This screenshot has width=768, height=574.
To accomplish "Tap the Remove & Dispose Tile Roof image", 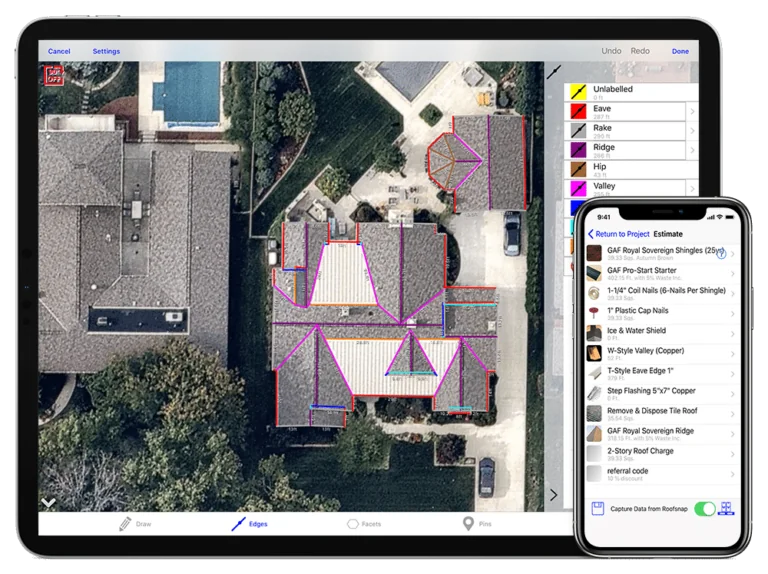I will click(x=594, y=414).
